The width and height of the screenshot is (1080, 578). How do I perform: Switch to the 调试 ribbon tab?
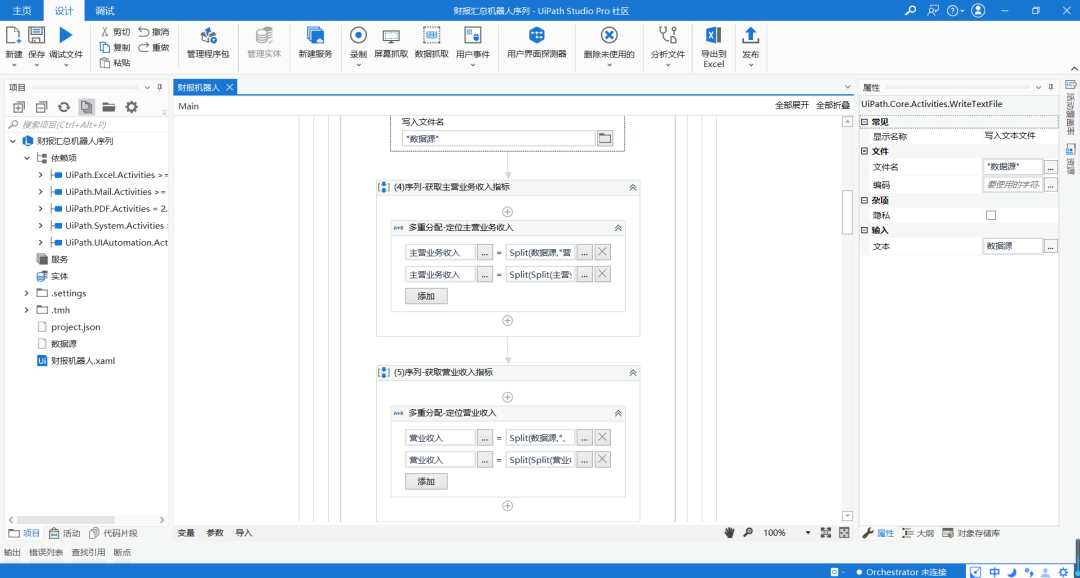pos(105,10)
